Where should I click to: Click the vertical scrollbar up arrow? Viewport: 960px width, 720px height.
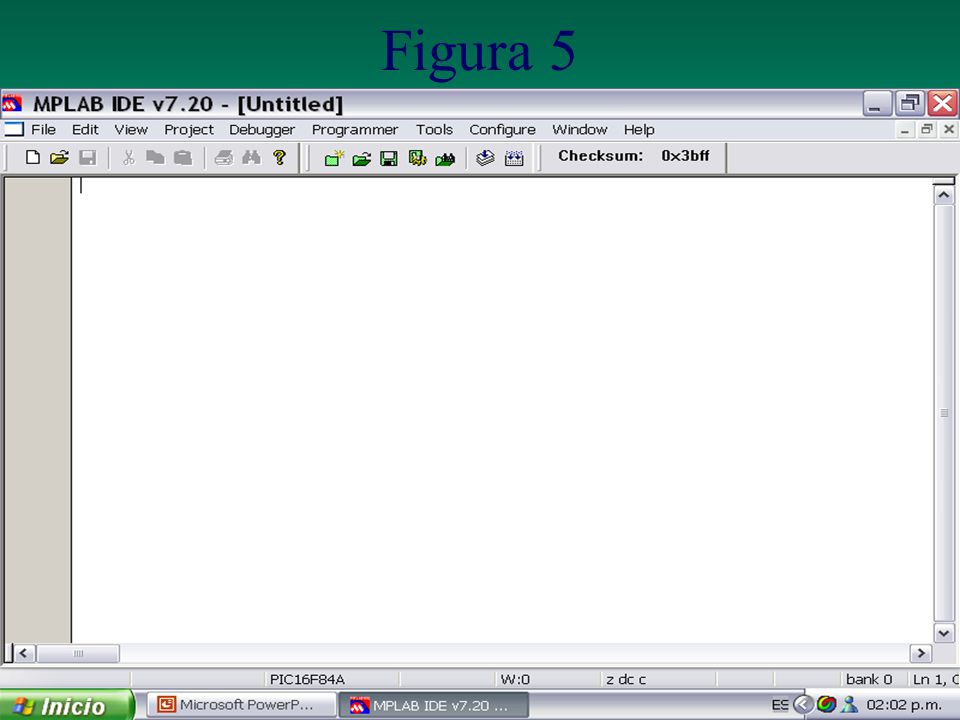[x=943, y=195]
